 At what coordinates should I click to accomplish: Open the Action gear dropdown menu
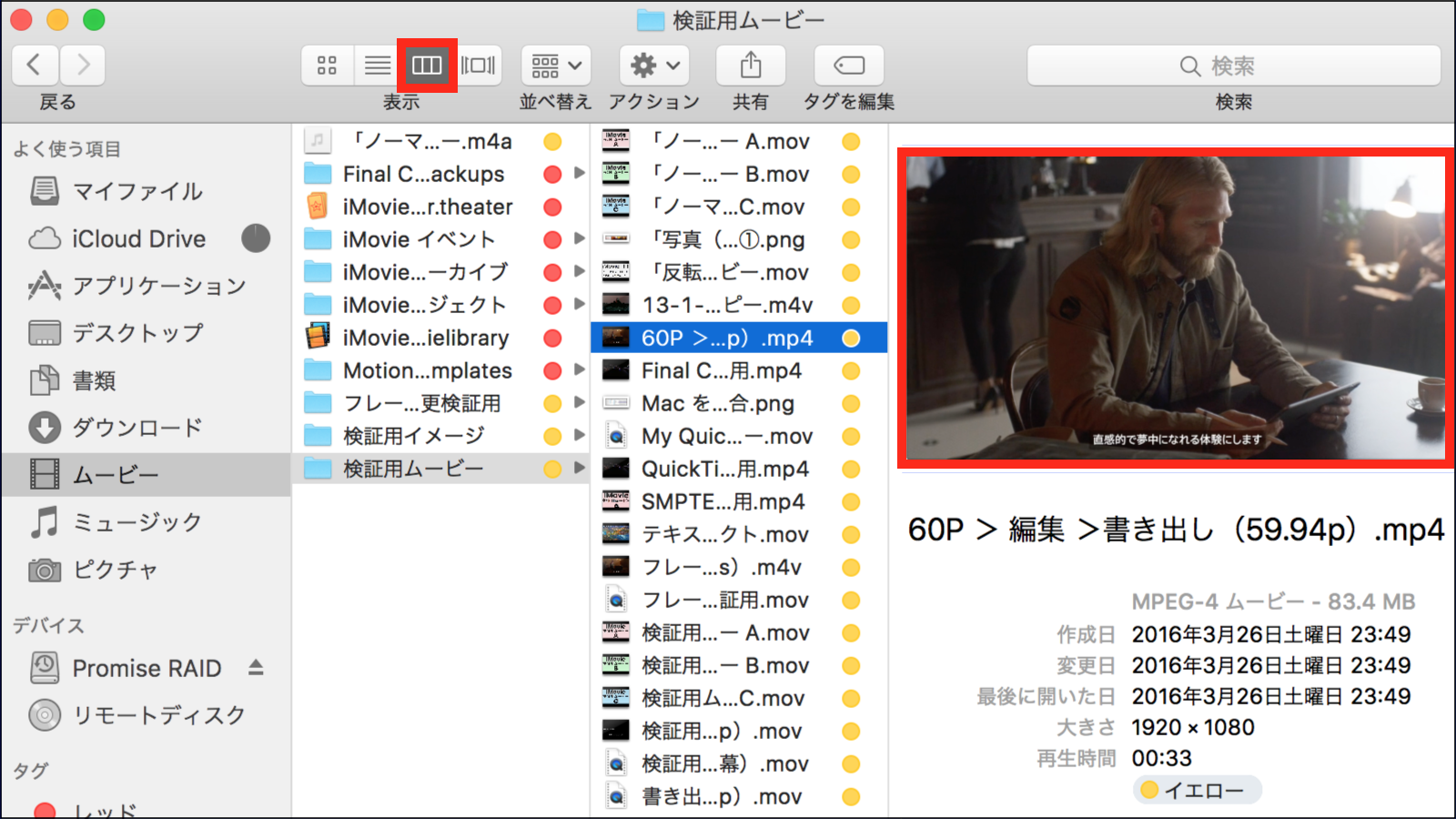point(654,66)
